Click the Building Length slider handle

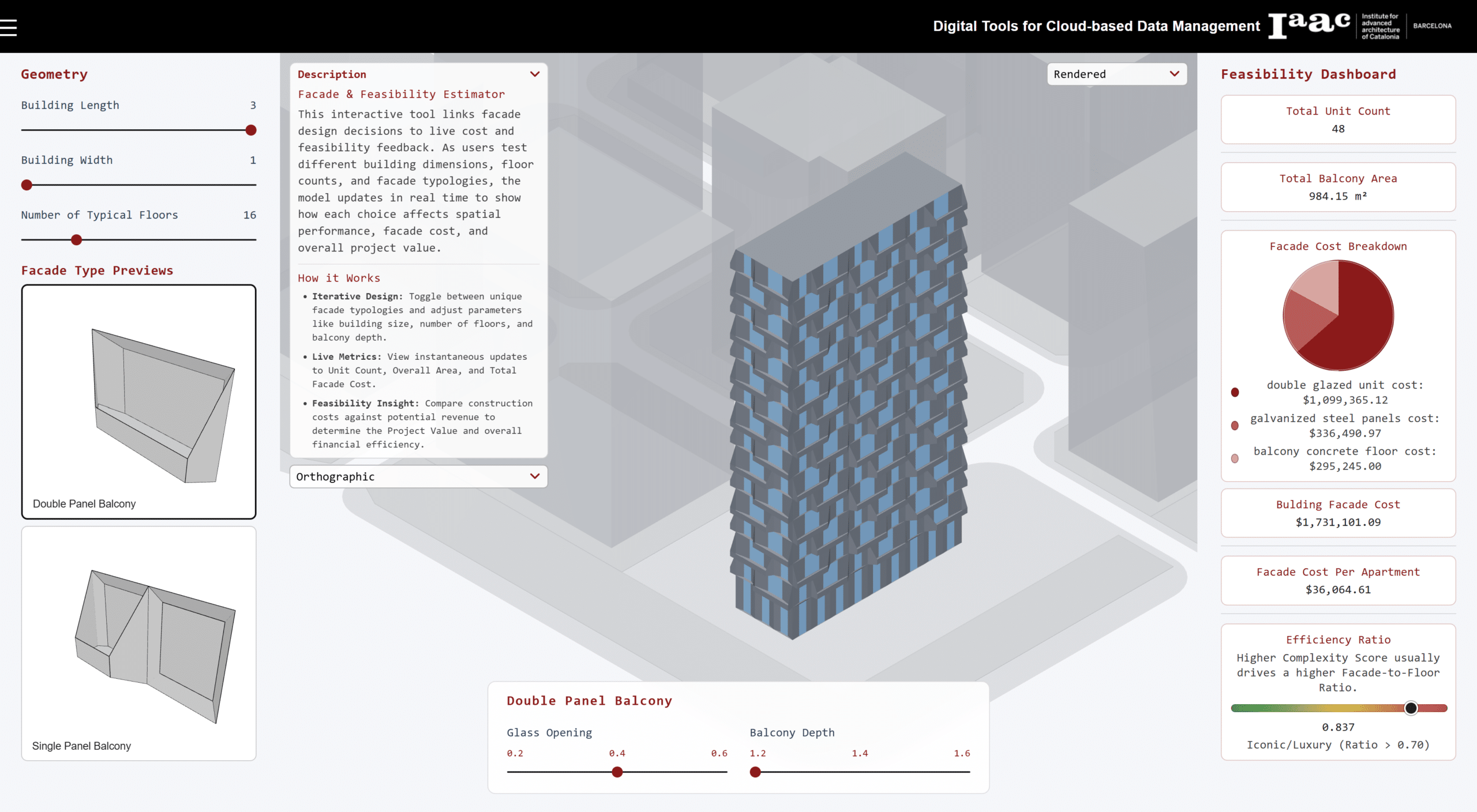[x=251, y=130]
